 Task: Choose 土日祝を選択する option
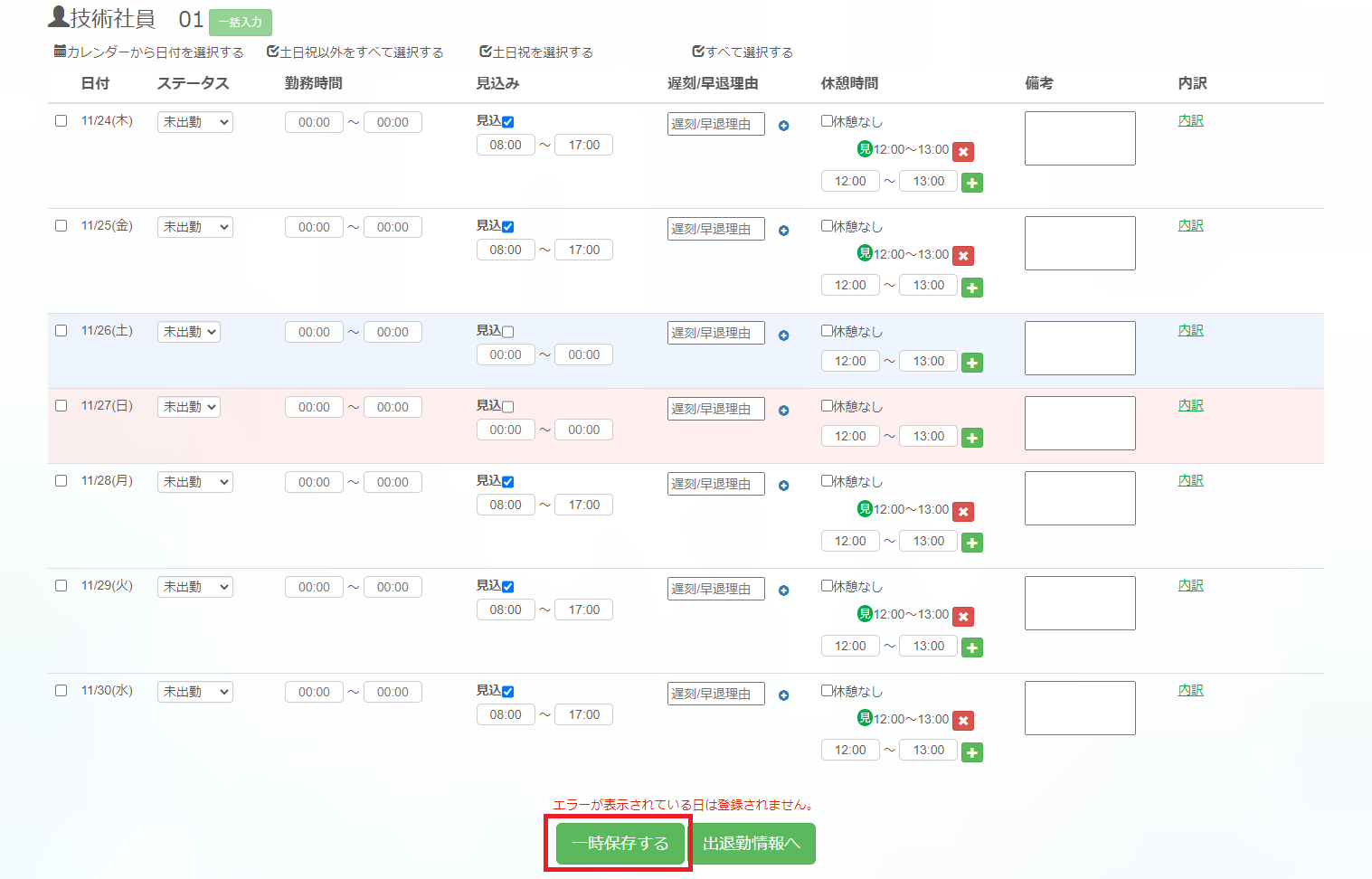pos(536,52)
